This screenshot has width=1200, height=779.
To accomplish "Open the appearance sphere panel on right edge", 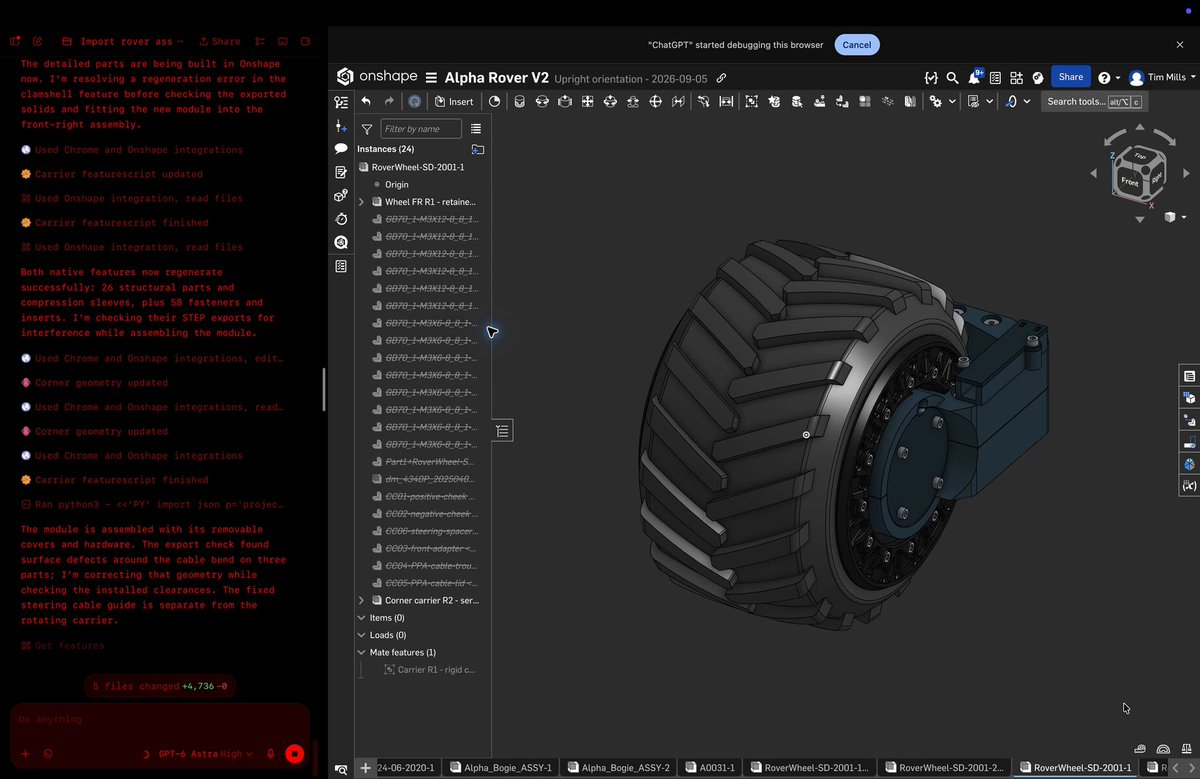I will pyautogui.click(x=1189, y=464).
